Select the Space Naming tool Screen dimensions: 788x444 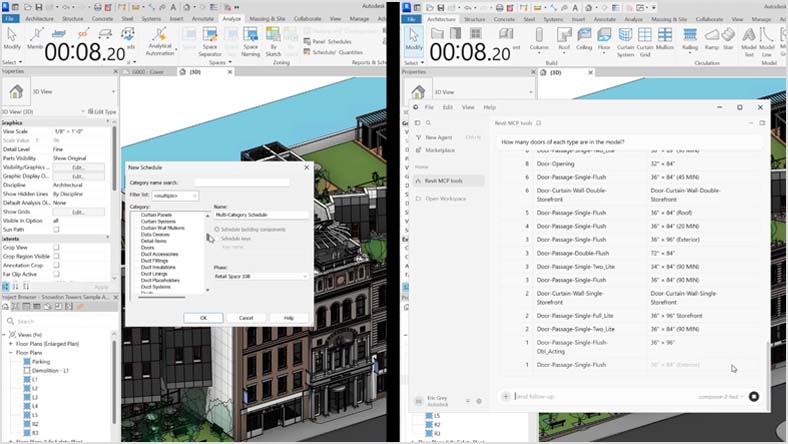(250, 41)
